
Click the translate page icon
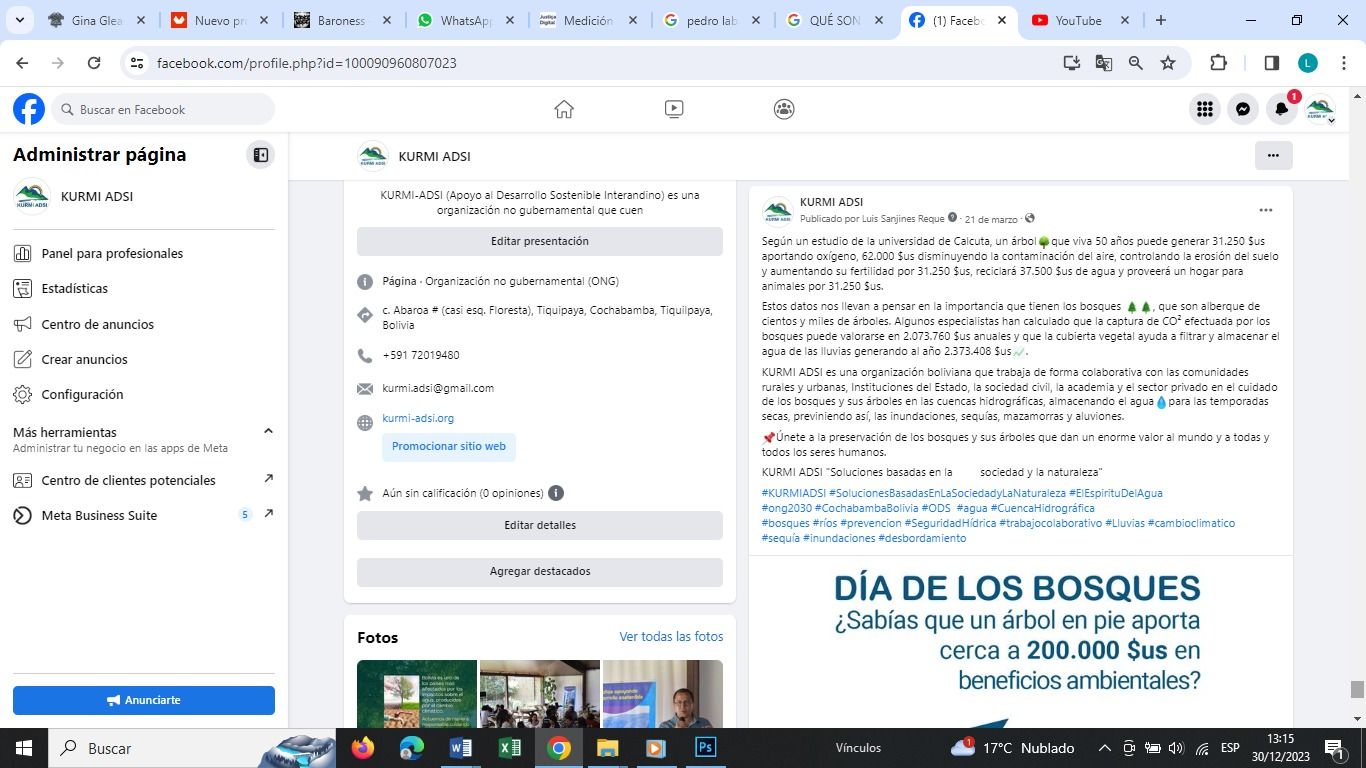pyautogui.click(x=1104, y=62)
